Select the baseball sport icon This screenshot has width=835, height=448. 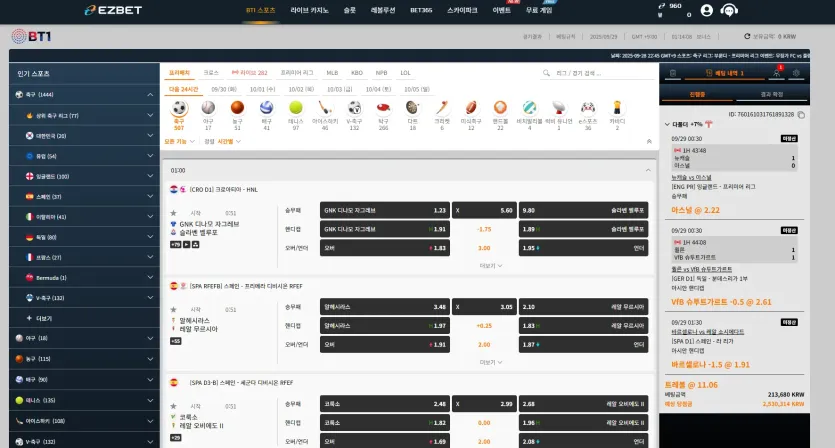coord(208,108)
